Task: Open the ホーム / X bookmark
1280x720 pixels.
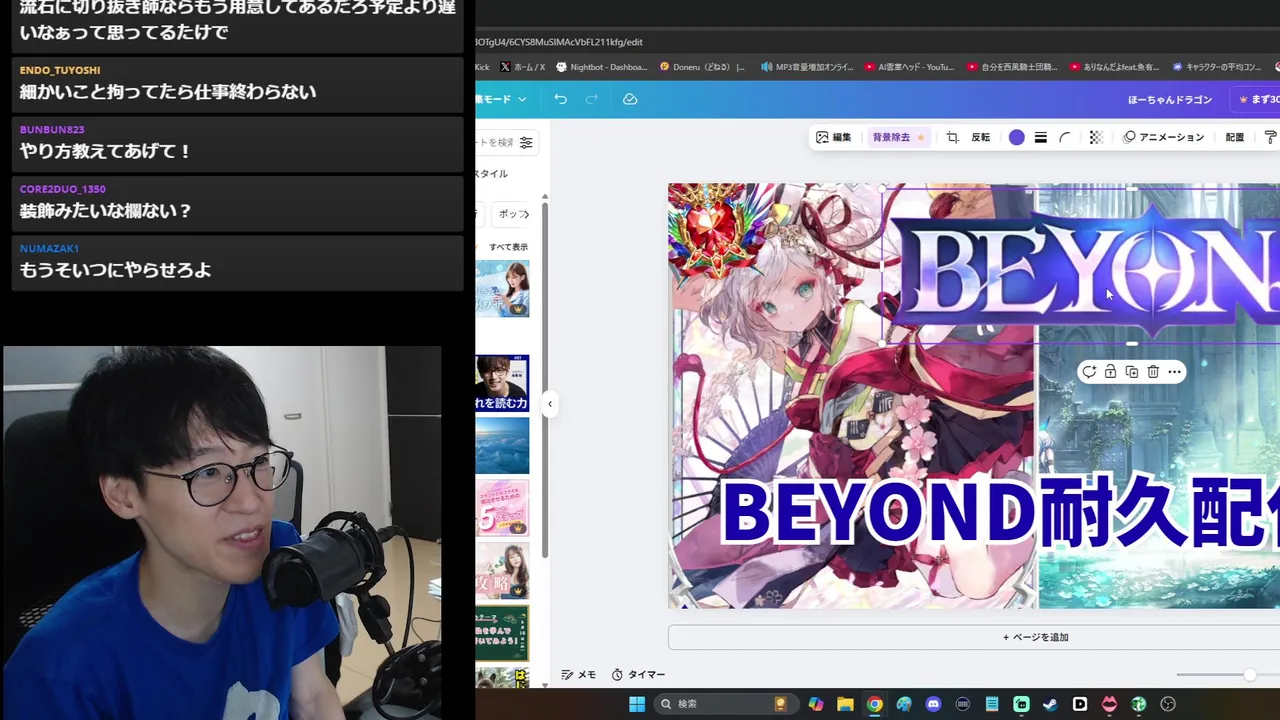Action: [x=522, y=67]
